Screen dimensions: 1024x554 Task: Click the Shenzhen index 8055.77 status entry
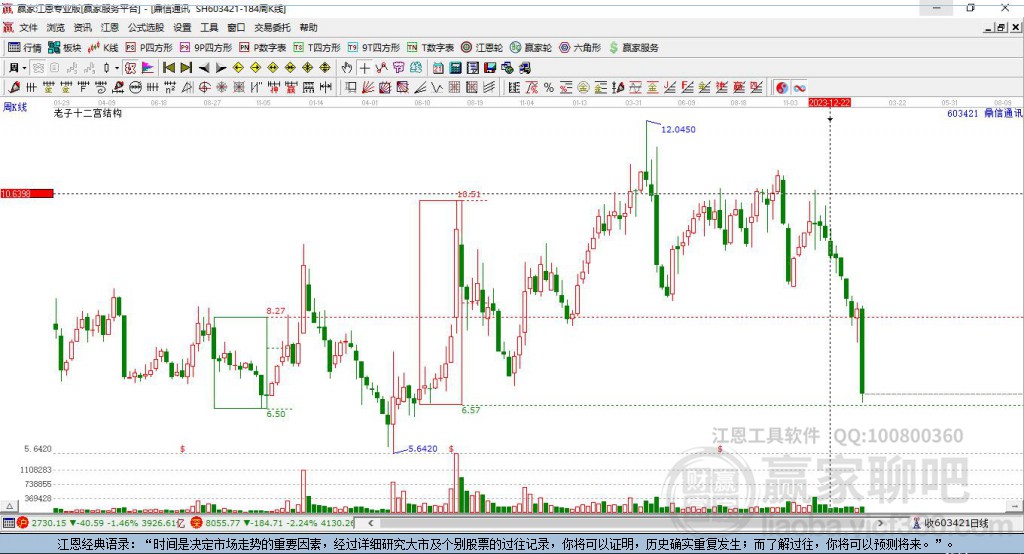click(x=273, y=523)
